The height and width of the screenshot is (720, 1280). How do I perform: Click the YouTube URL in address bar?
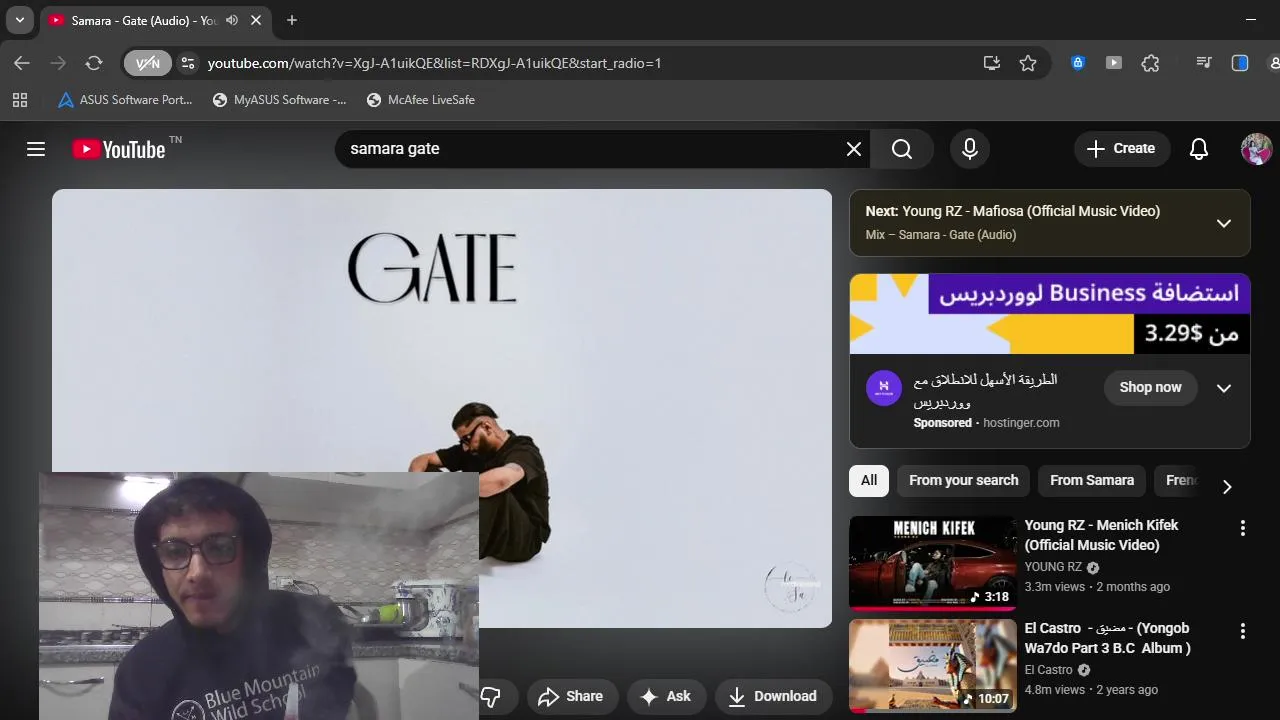pos(434,63)
